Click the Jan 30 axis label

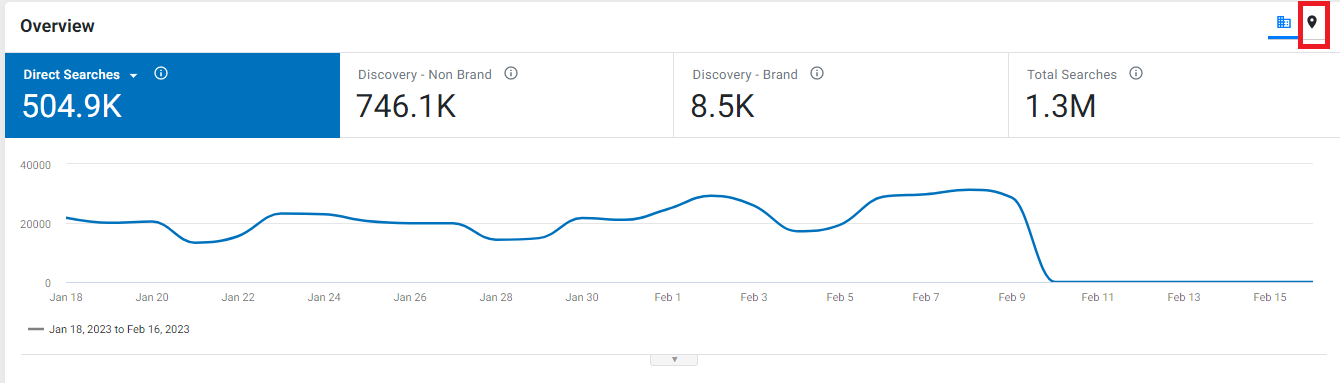[582, 297]
